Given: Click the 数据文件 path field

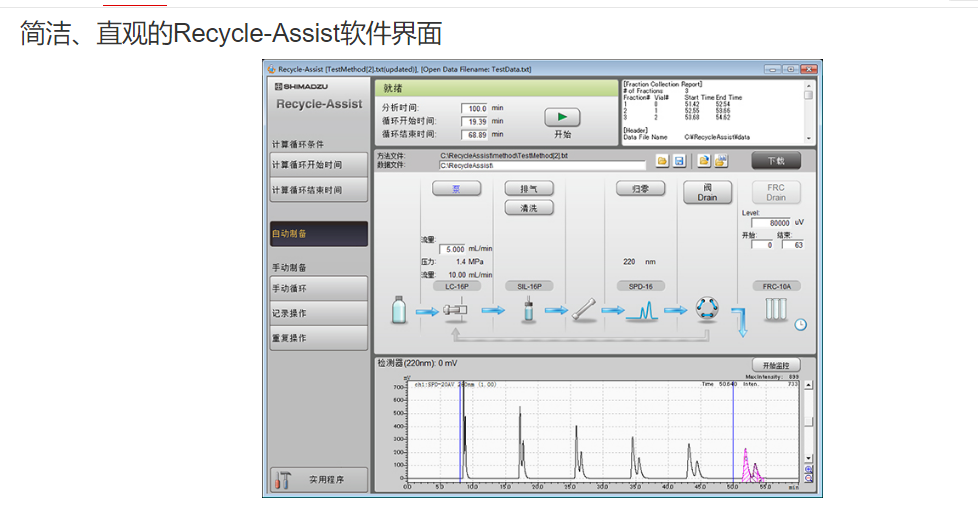Looking at the screenshot, I should (542, 165).
